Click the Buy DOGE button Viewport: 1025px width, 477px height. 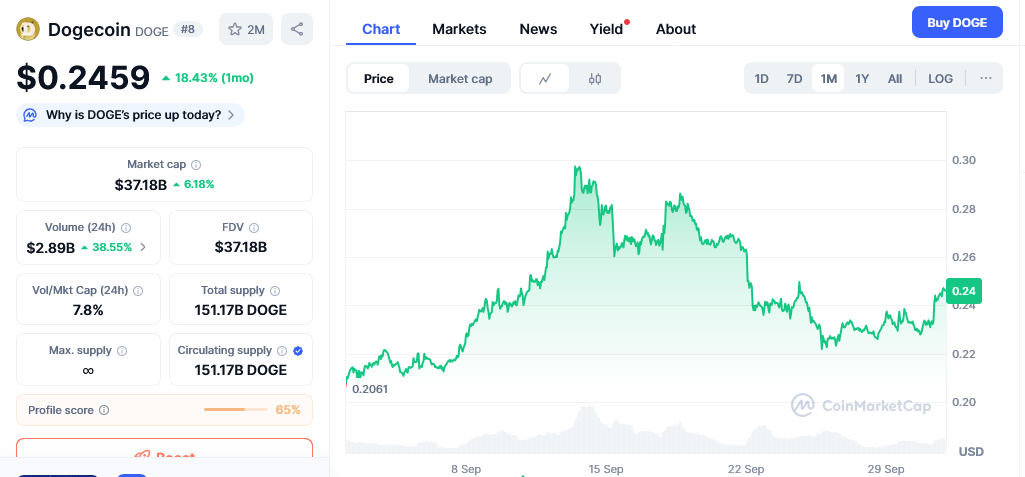[x=956, y=22]
